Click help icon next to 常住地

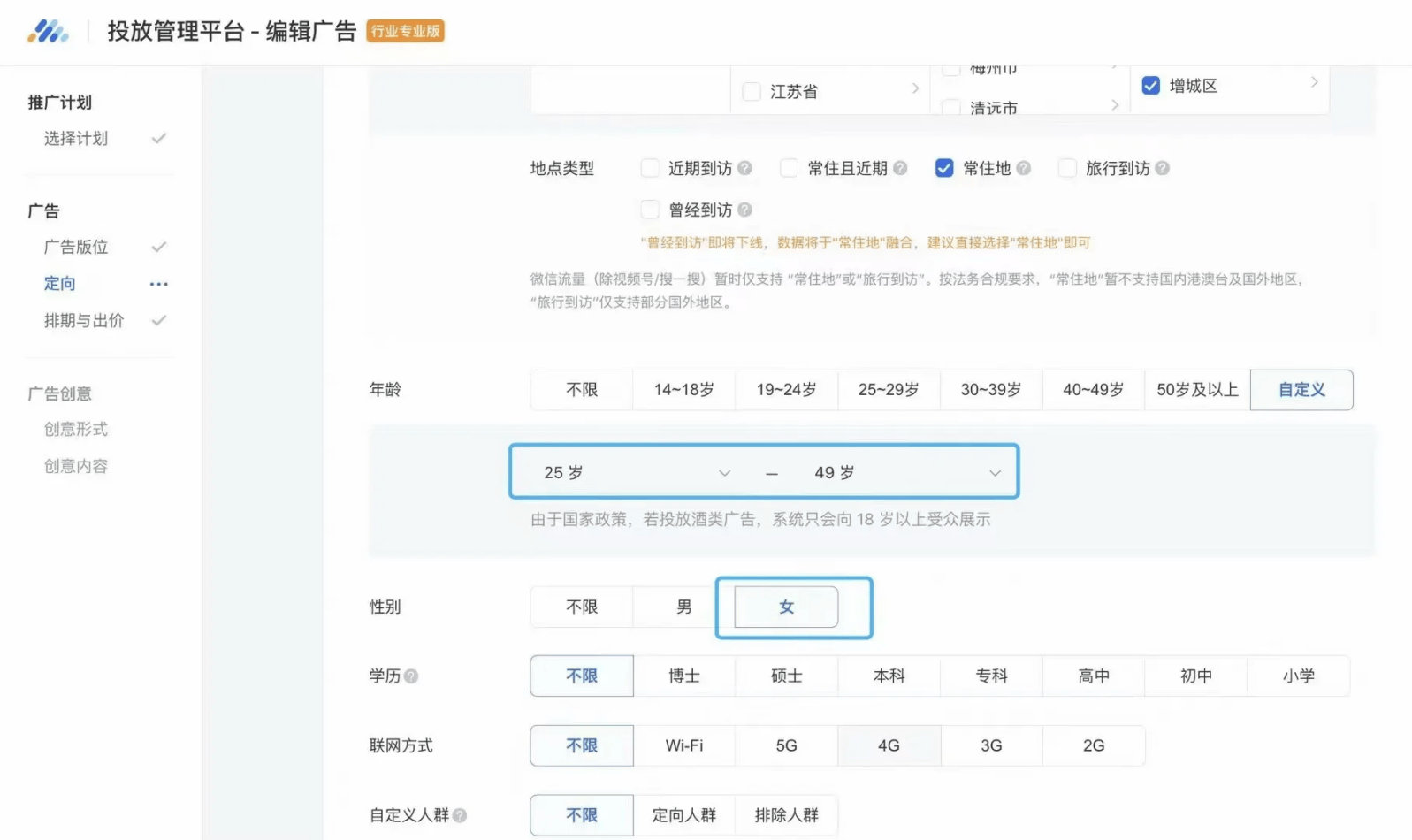pos(1023,168)
